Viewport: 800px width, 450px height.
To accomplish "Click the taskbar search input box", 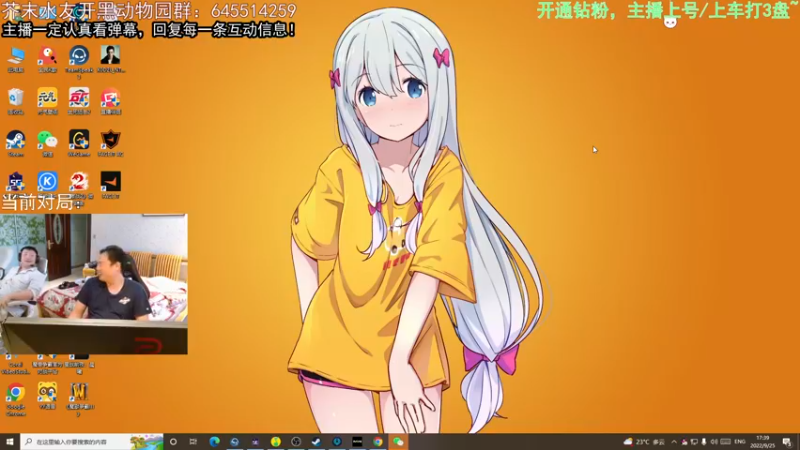I will (92, 442).
